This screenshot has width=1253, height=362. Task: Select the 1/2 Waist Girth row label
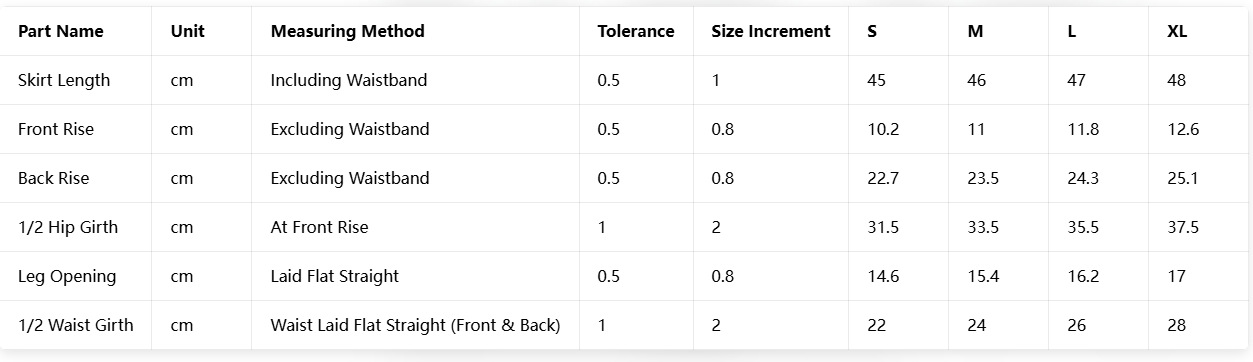tap(76, 325)
